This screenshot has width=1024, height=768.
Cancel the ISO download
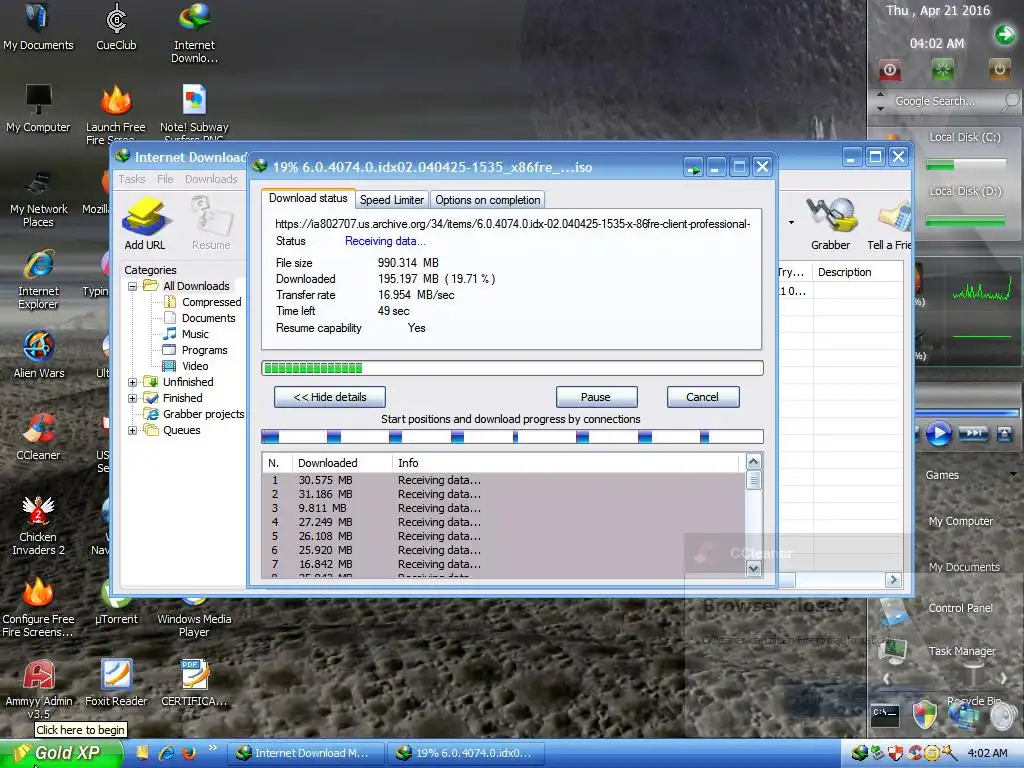pos(703,397)
